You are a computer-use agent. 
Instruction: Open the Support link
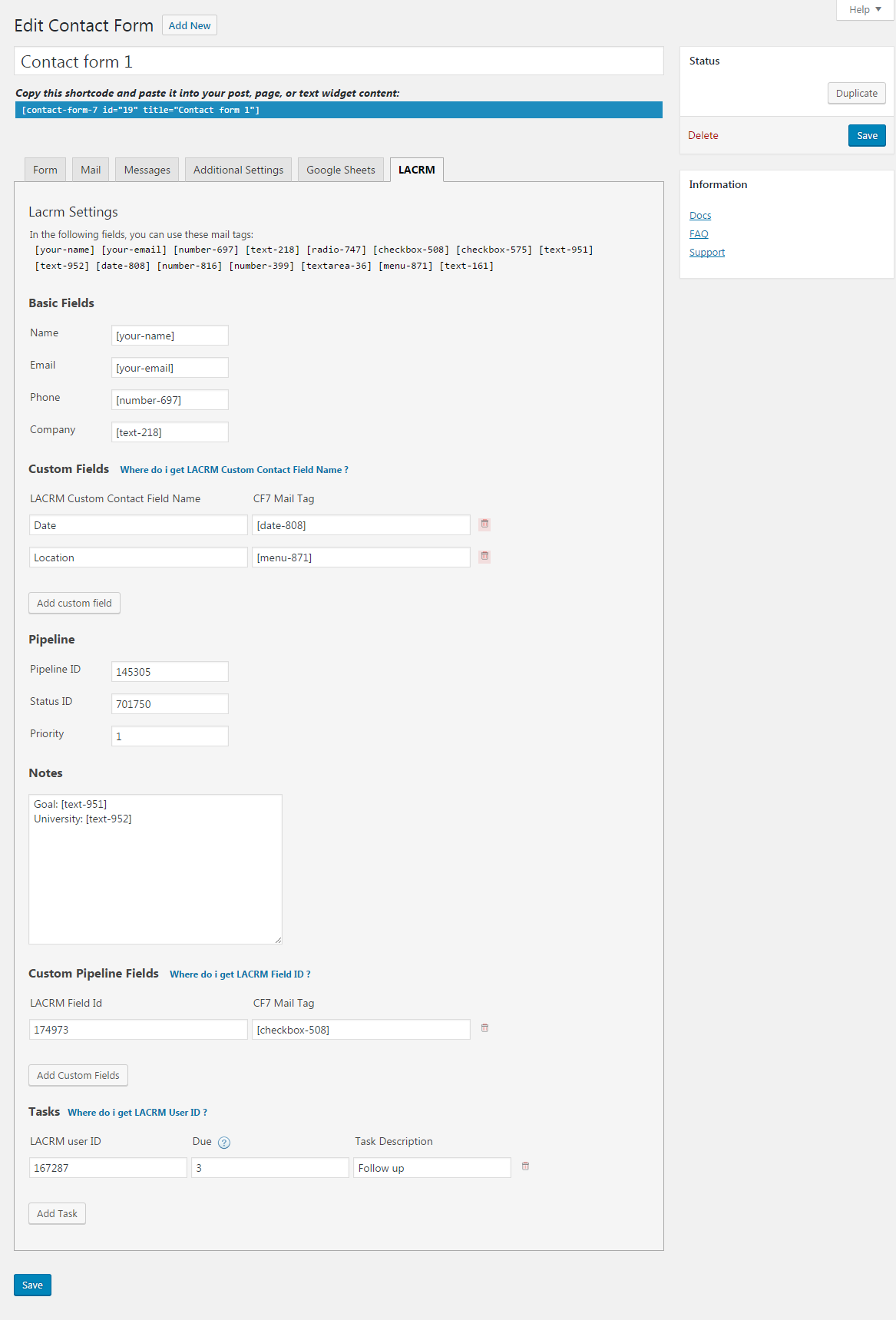[x=707, y=253]
